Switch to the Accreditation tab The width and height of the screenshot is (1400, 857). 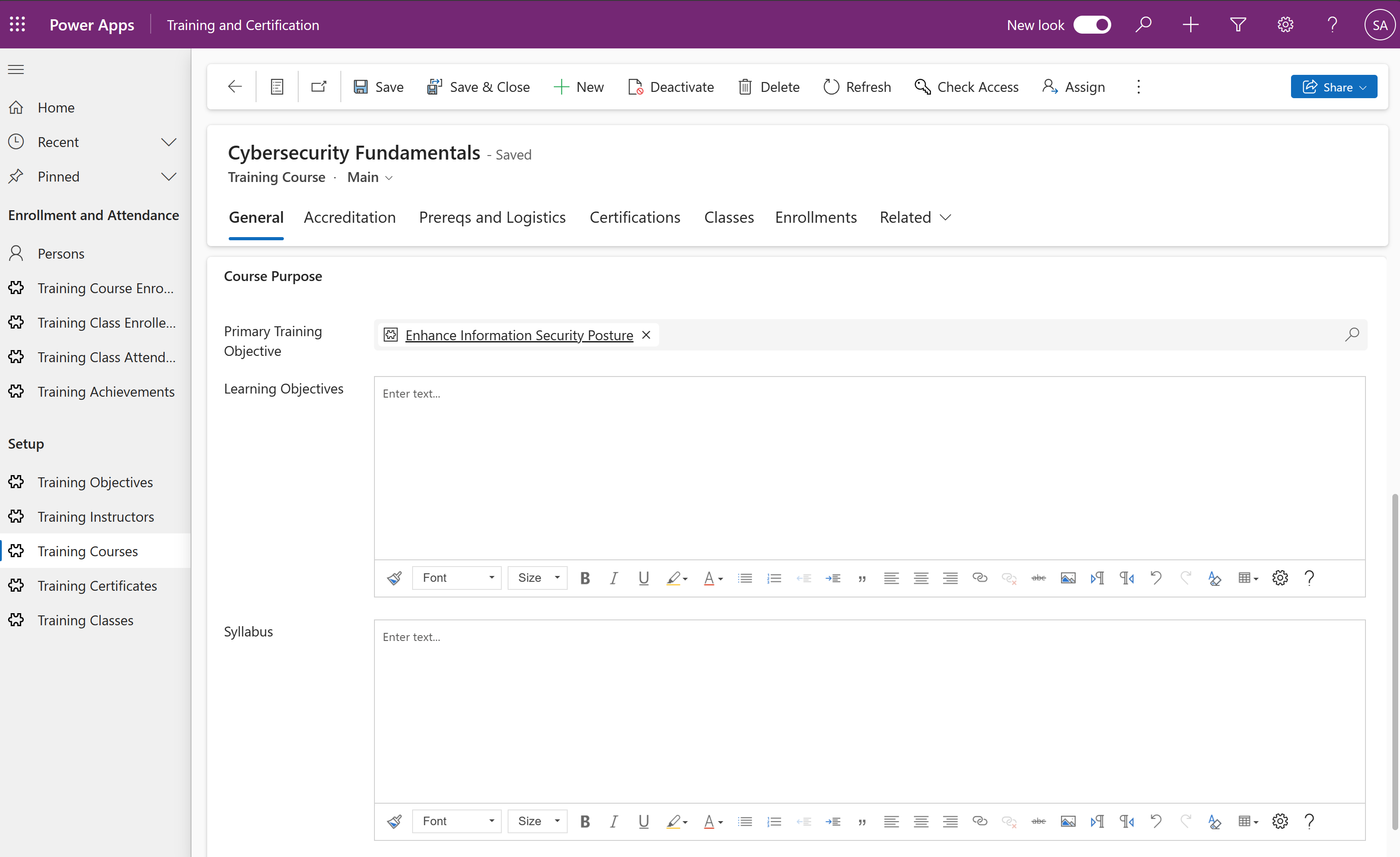(x=349, y=217)
